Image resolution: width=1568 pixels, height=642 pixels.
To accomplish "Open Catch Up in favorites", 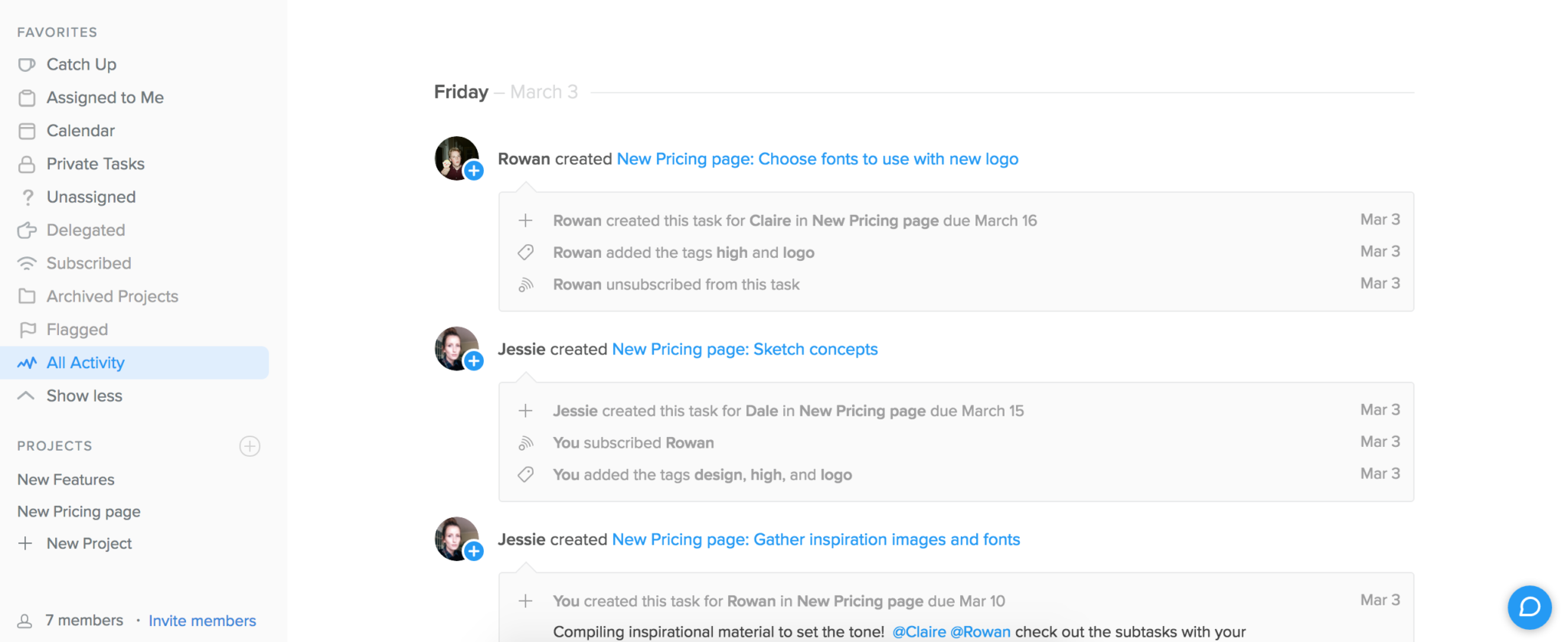I will coord(81,64).
